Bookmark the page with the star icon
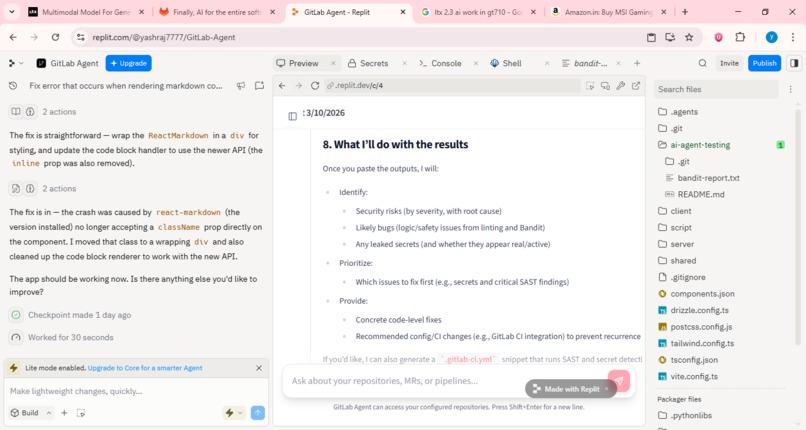The width and height of the screenshot is (806, 430). click(689, 37)
